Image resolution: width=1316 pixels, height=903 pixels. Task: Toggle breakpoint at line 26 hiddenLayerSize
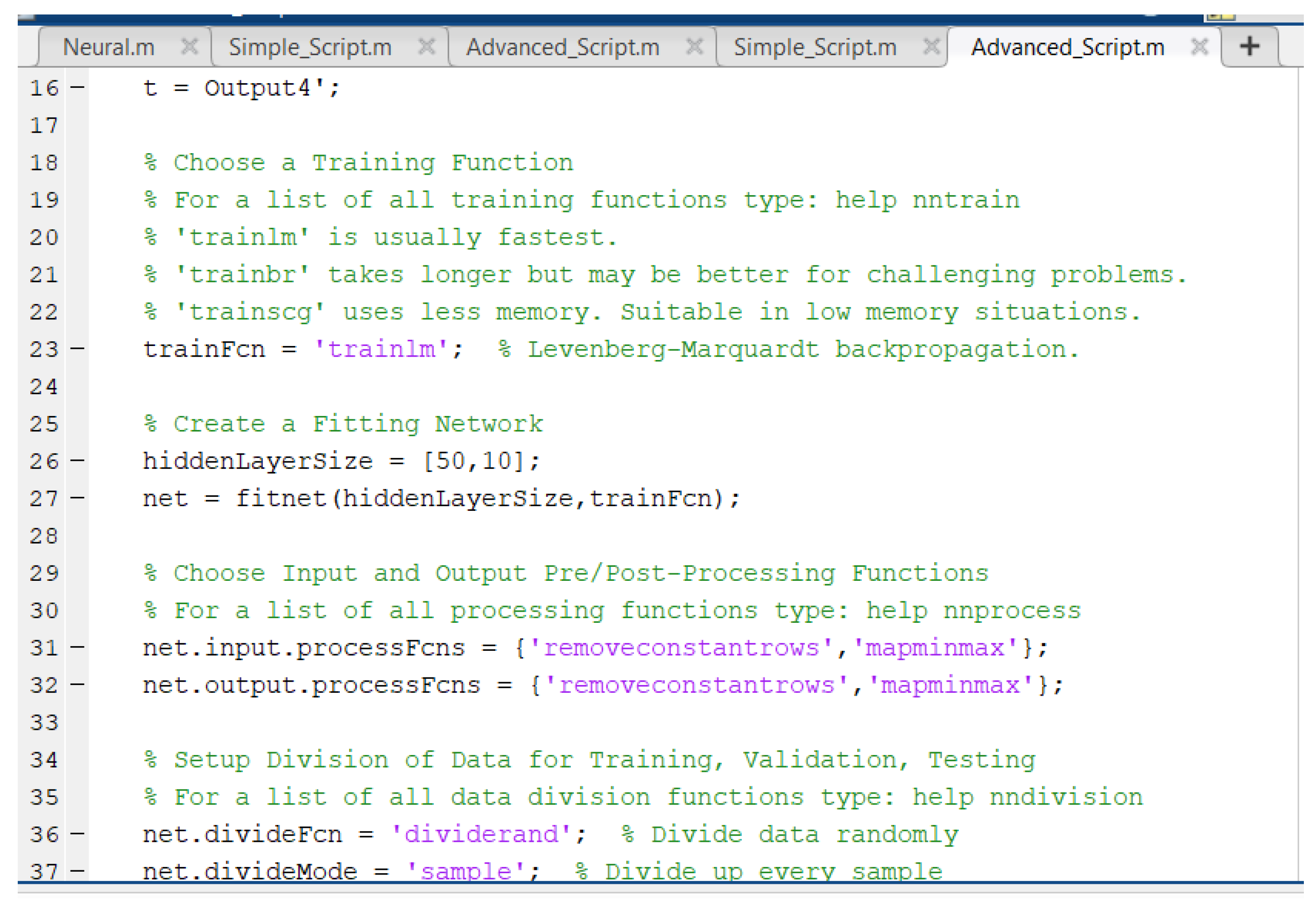tap(77, 461)
